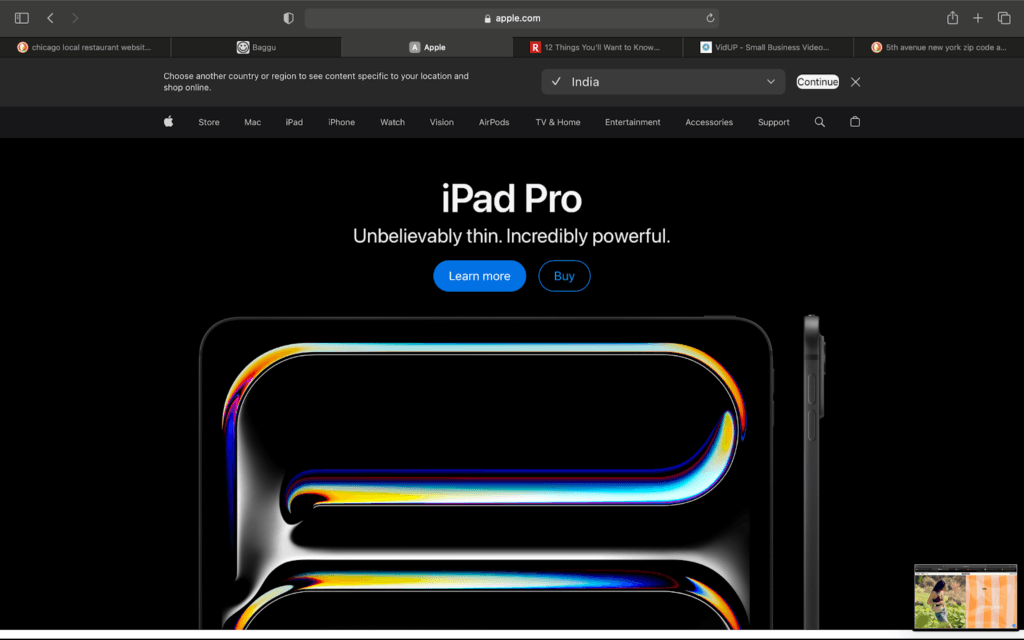The image size is (1024, 640).
Task: Switch to the chicago local restaurant tab
Action: (85, 47)
